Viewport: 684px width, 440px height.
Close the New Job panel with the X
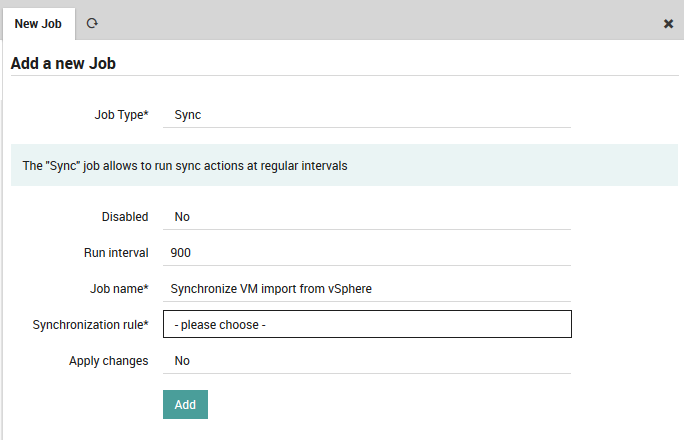click(668, 23)
